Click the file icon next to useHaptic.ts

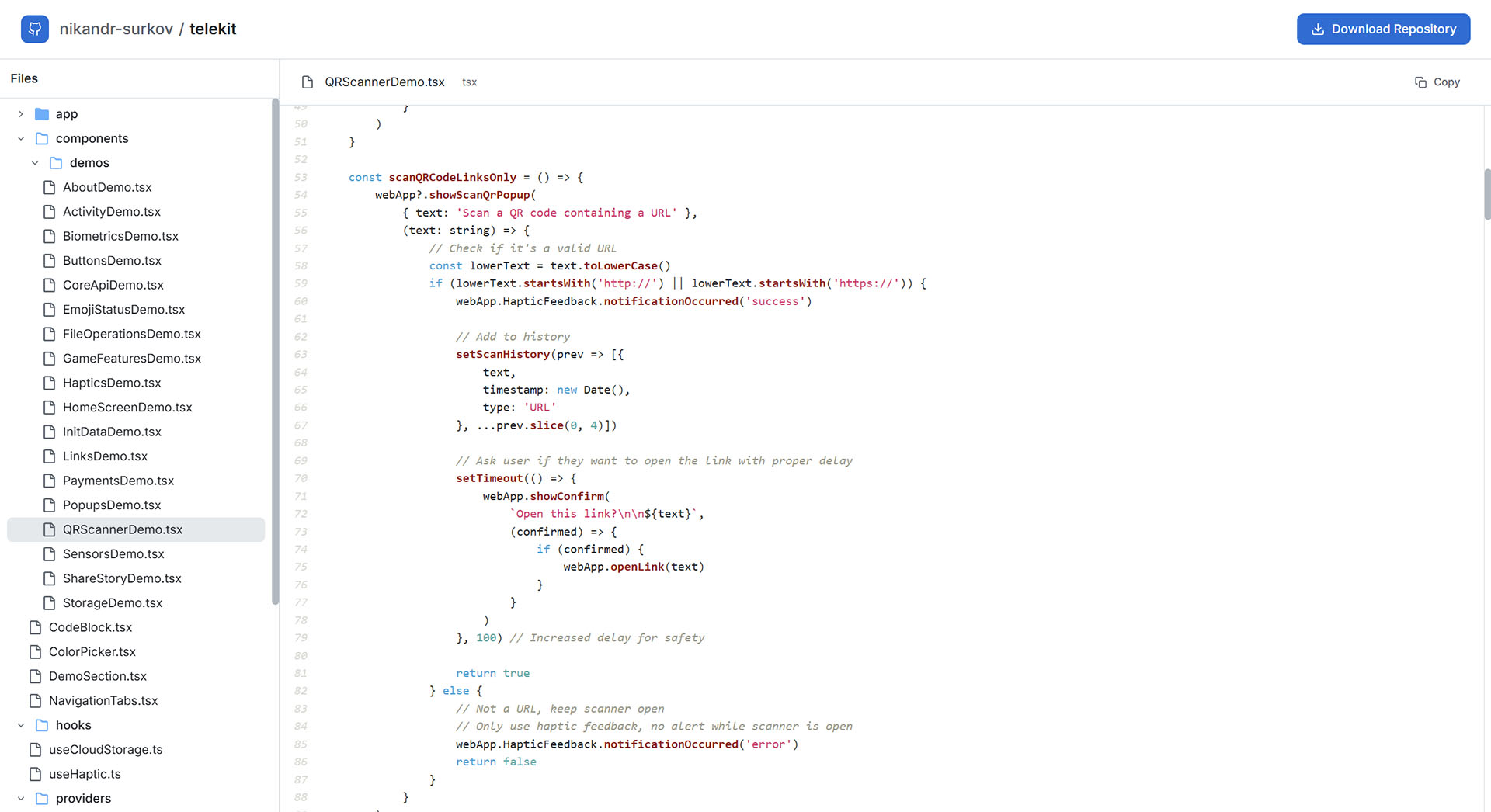click(34, 774)
